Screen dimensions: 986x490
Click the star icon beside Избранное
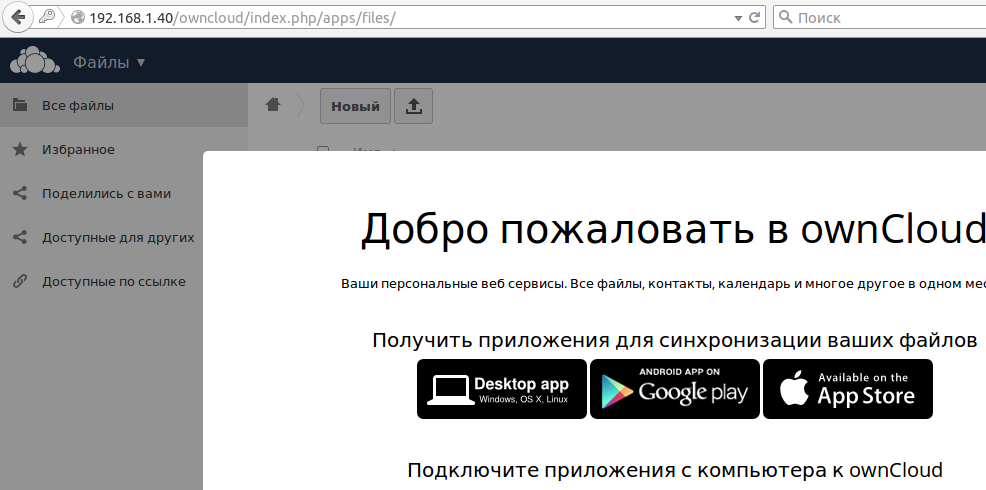click(x=20, y=149)
